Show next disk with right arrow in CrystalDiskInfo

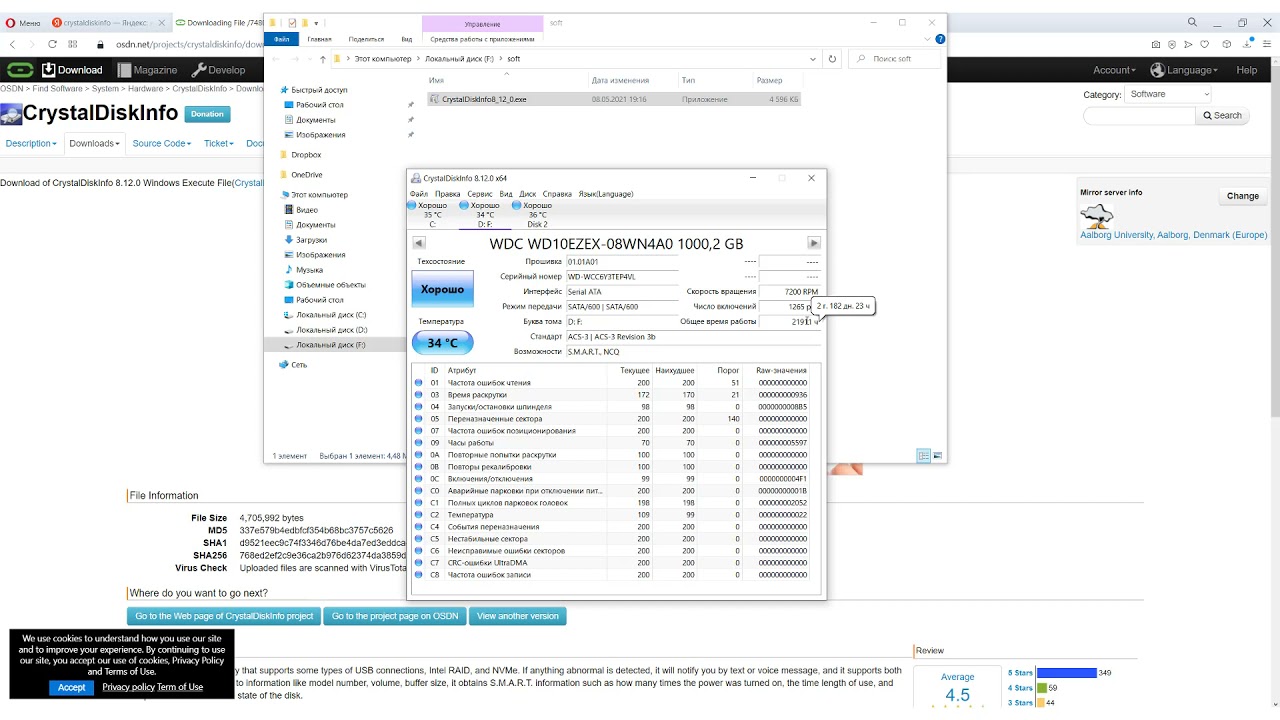pos(814,243)
